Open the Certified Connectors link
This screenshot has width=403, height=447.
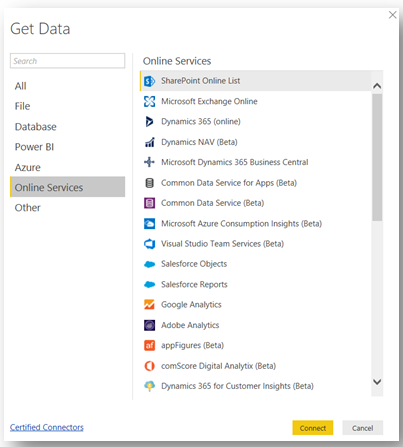(47, 427)
